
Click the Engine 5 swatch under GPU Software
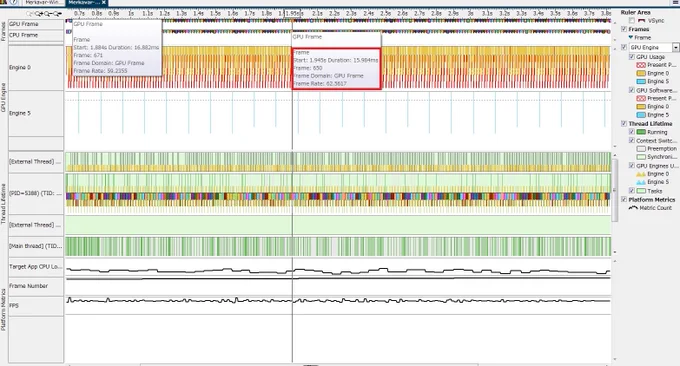641,115
